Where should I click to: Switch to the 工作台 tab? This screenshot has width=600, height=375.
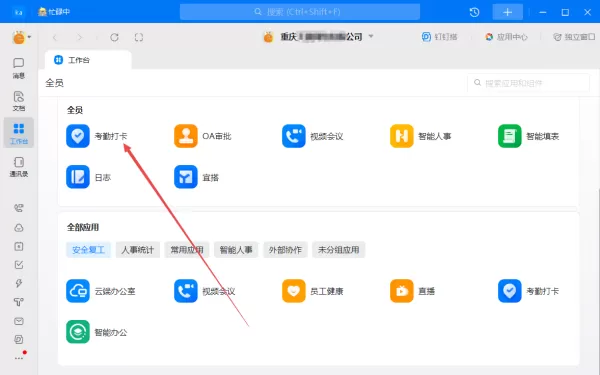click(x=88, y=60)
